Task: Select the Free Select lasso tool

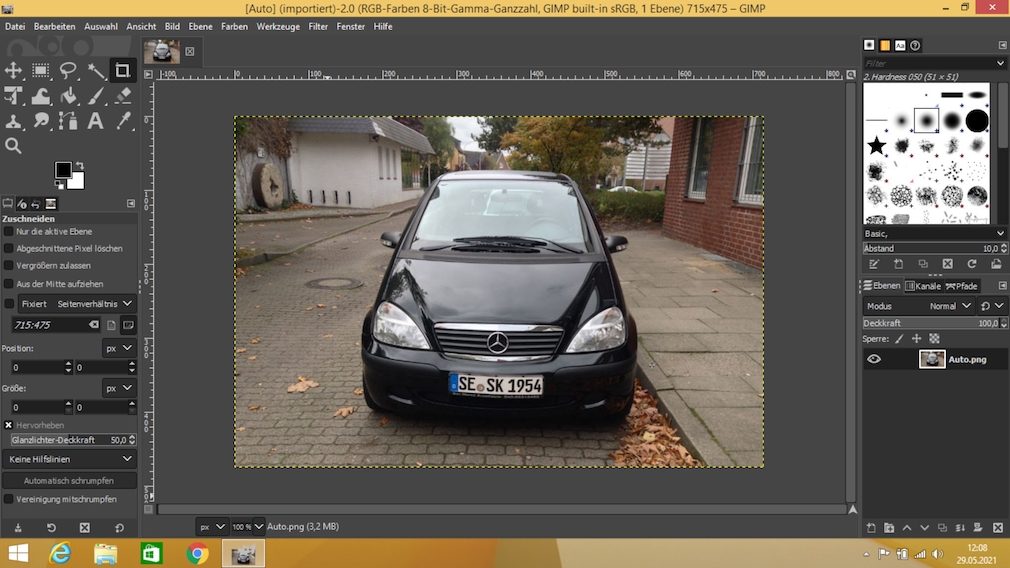Action: 69,70
